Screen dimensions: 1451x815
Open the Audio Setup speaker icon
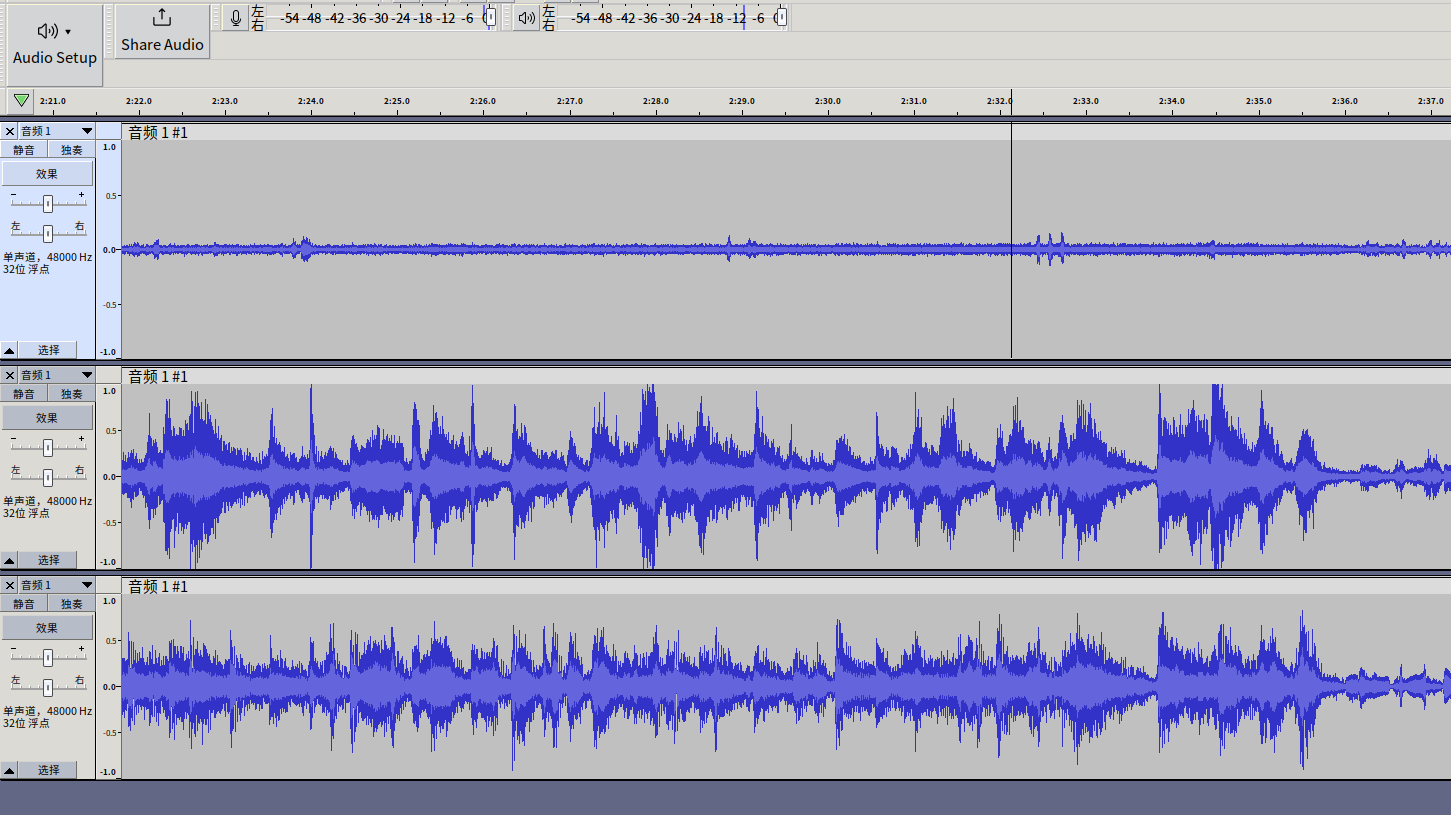[x=47, y=31]
